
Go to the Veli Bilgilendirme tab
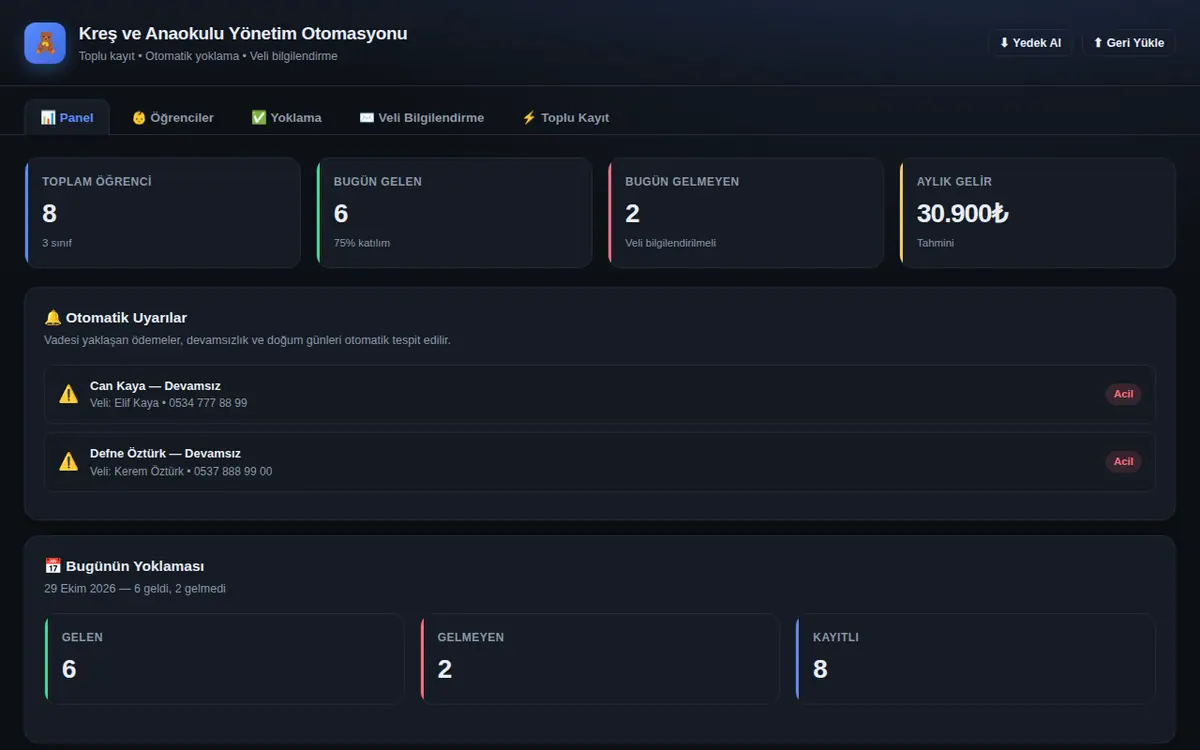coord(422,117)
